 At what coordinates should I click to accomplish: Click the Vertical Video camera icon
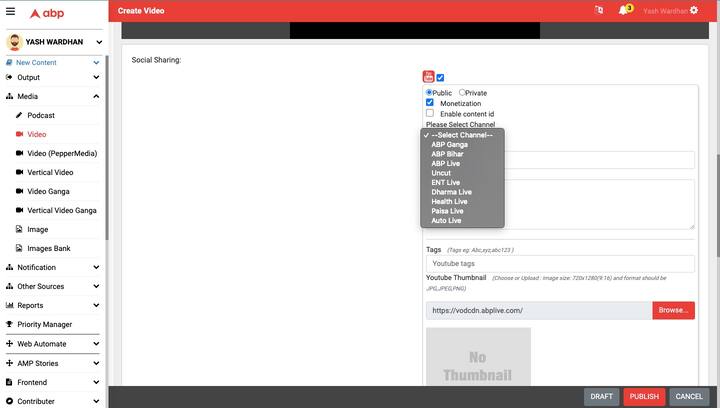19,172
